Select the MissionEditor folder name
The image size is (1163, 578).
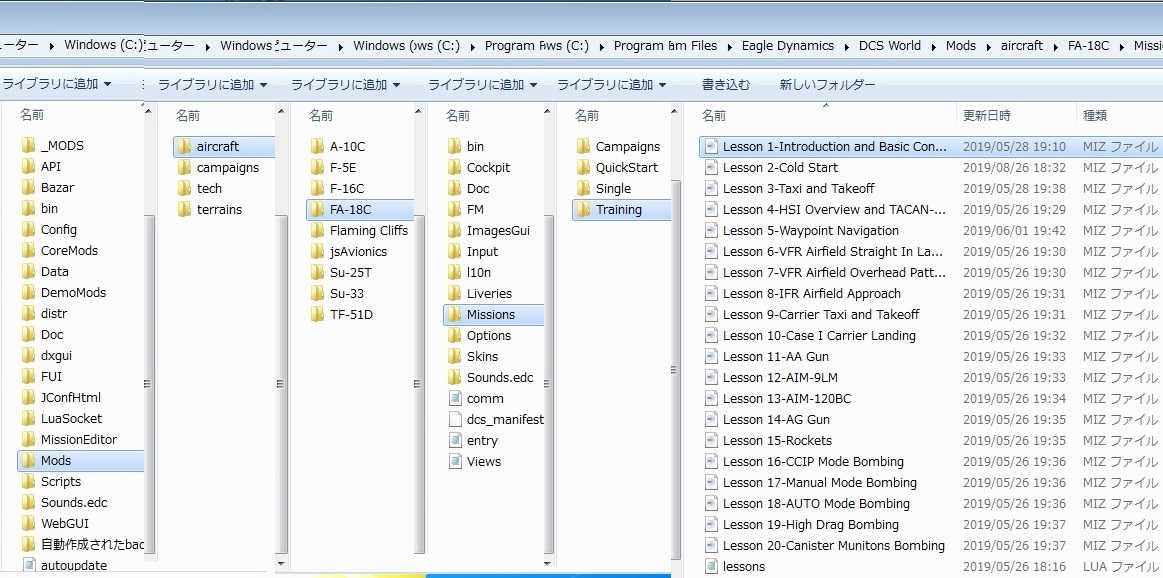(79, 439)
